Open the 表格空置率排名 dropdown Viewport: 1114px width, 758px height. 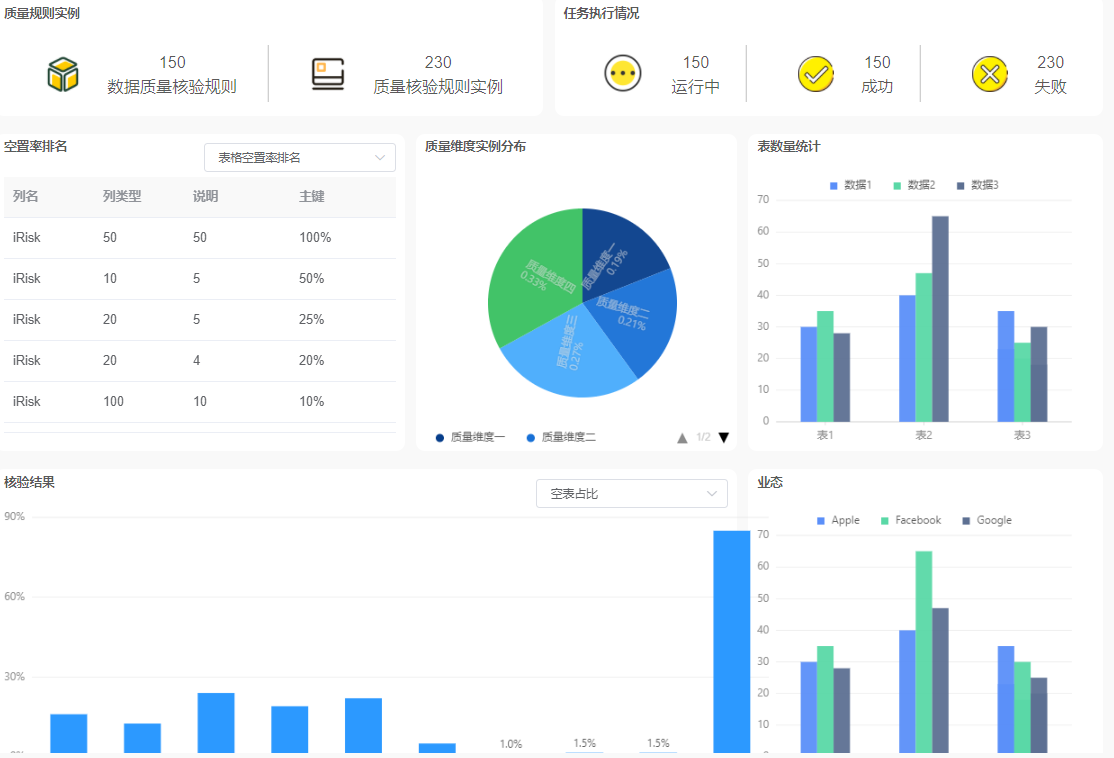click(300, 158)
